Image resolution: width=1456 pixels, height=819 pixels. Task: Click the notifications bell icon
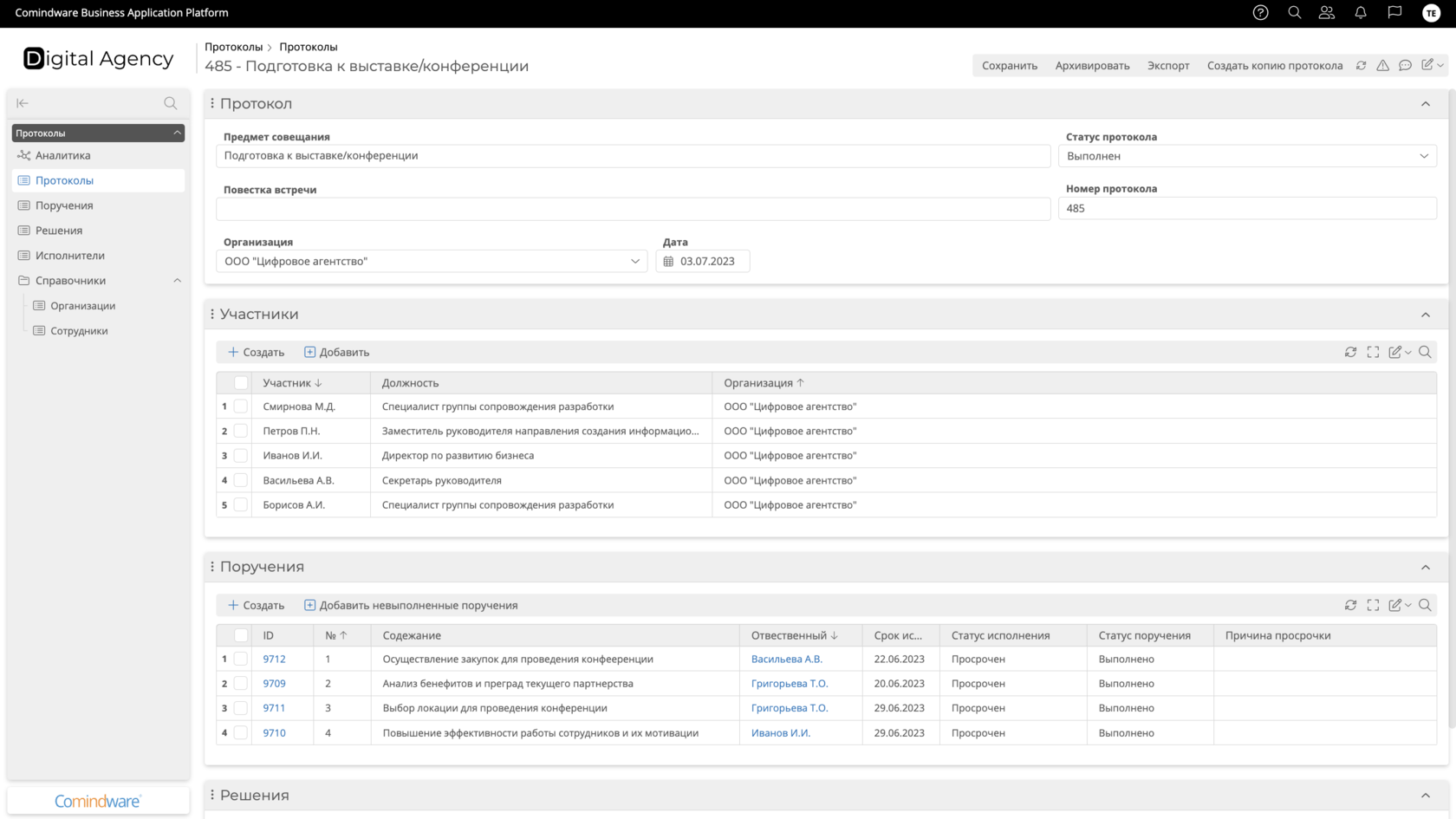pyautogui.click(x=1361, y=13)
